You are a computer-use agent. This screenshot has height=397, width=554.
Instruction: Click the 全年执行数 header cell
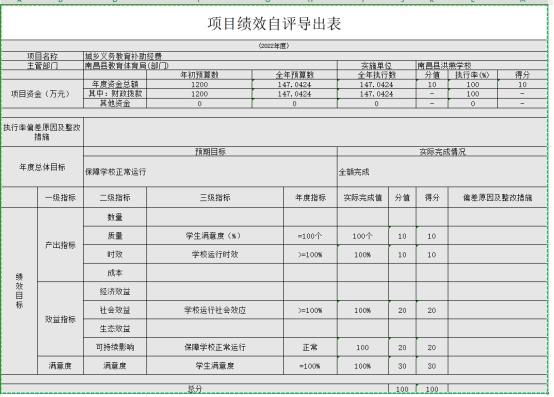pos(377,75)
